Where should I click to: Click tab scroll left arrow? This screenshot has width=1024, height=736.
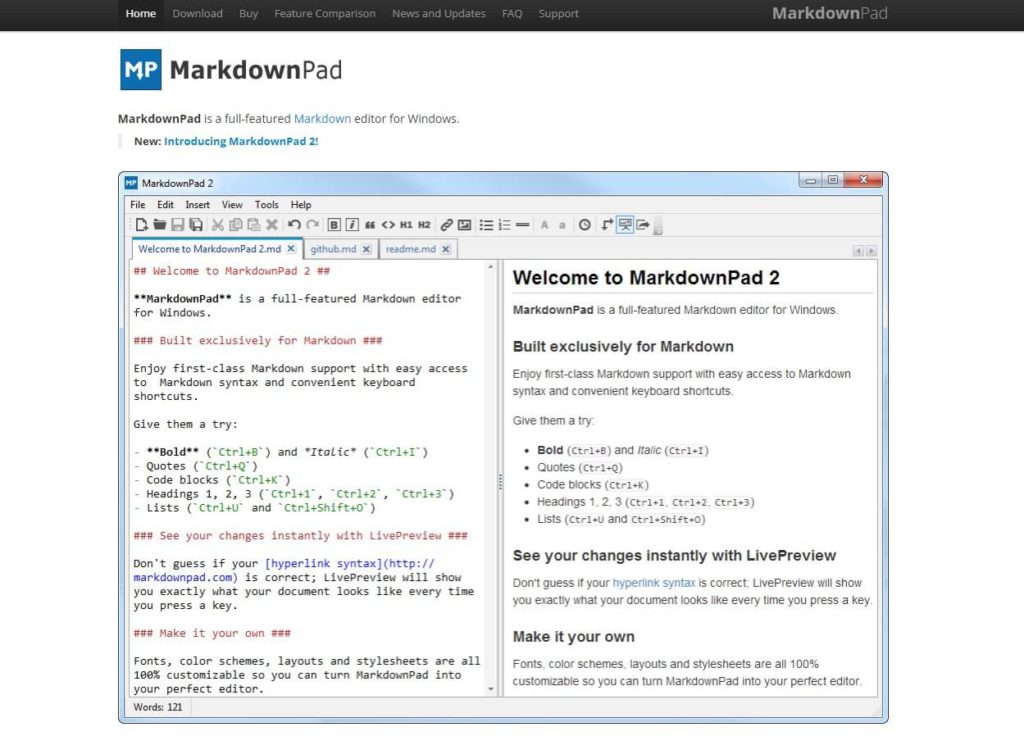click(x=858, y=251)
